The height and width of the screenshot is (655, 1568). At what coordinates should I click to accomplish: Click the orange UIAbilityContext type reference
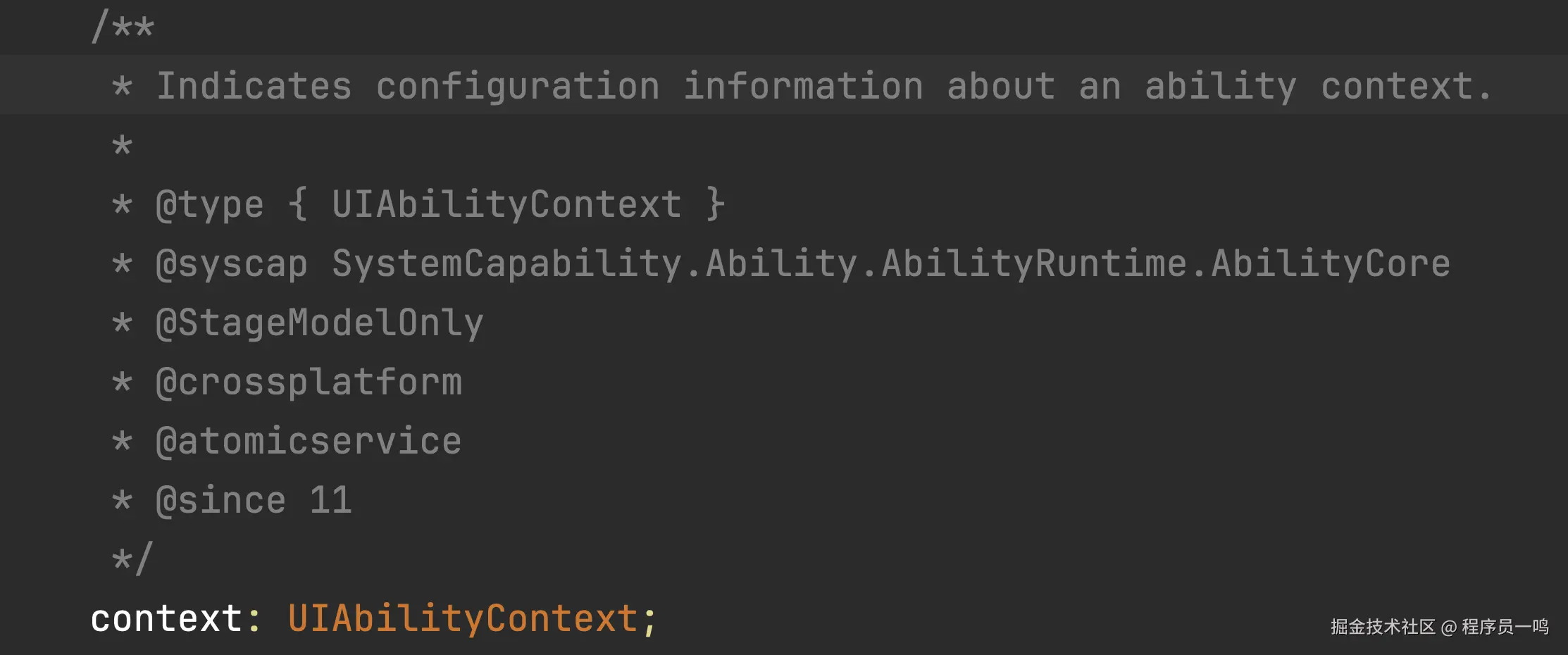coord(462,619)
